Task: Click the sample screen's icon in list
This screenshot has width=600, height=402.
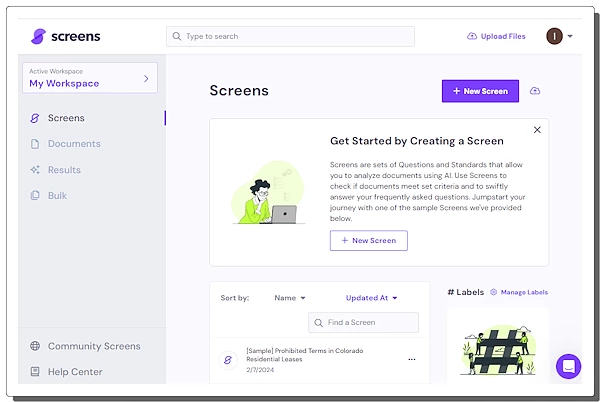Action: click(x=228, y=359)
